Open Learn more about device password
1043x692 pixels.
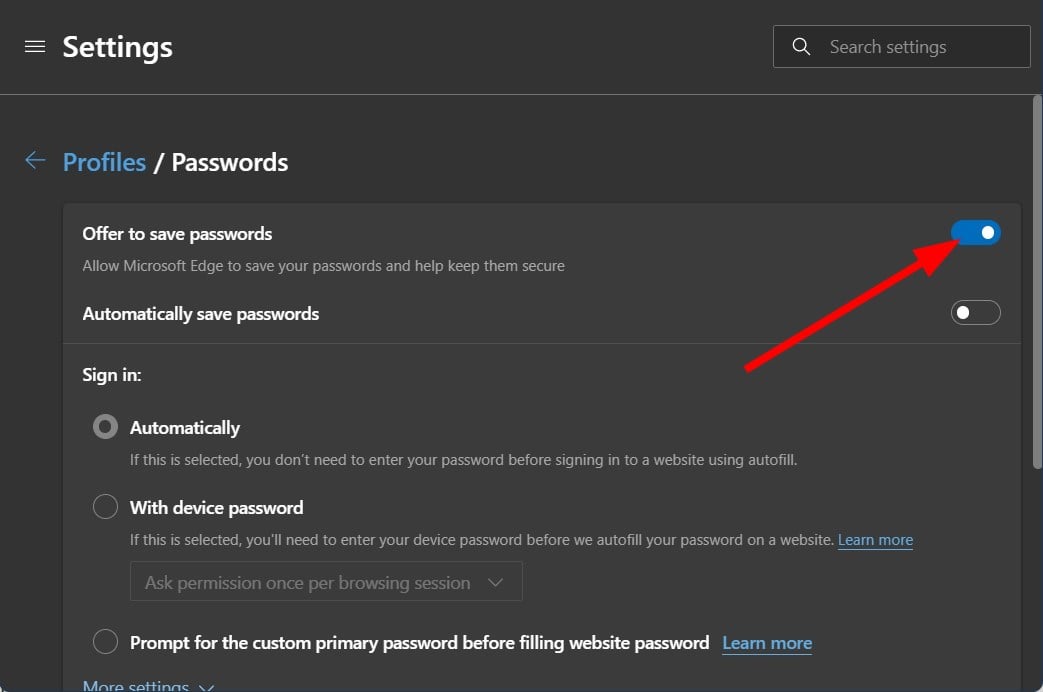(x=875, y=540)
